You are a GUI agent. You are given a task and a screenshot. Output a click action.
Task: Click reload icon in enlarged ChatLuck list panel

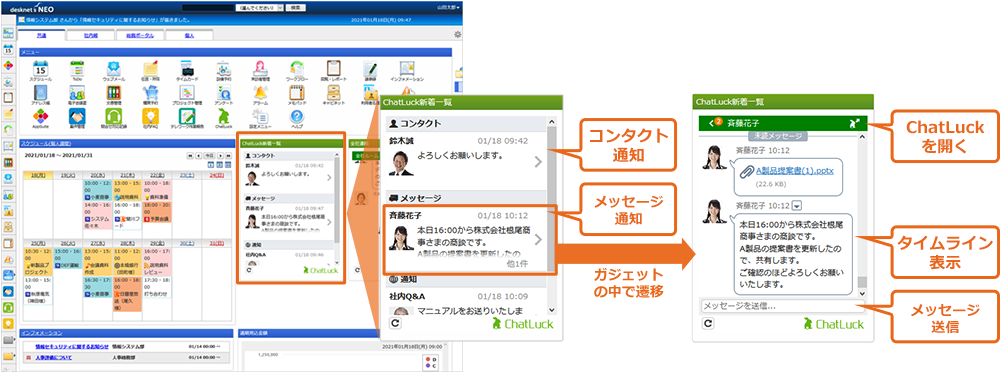pos(395,324)
